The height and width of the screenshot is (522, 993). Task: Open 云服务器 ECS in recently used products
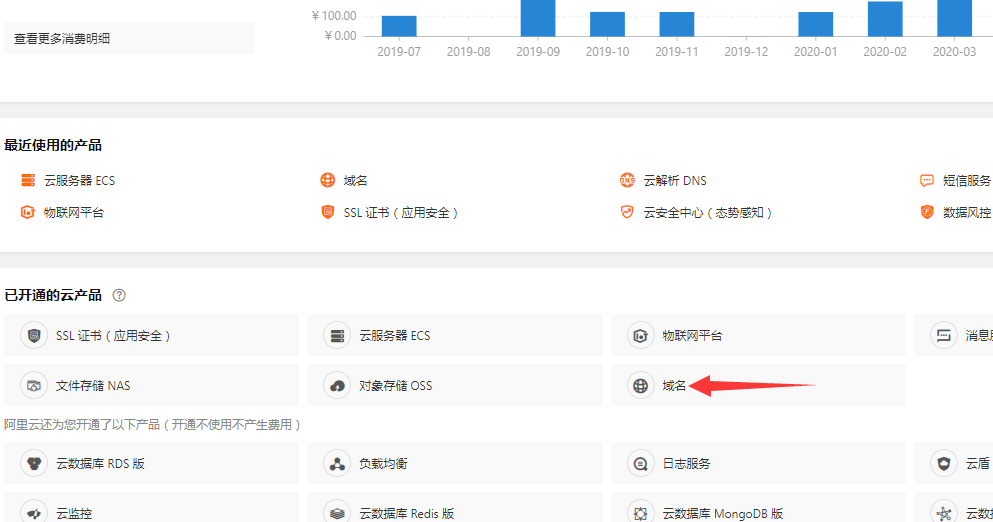(80, 181)
